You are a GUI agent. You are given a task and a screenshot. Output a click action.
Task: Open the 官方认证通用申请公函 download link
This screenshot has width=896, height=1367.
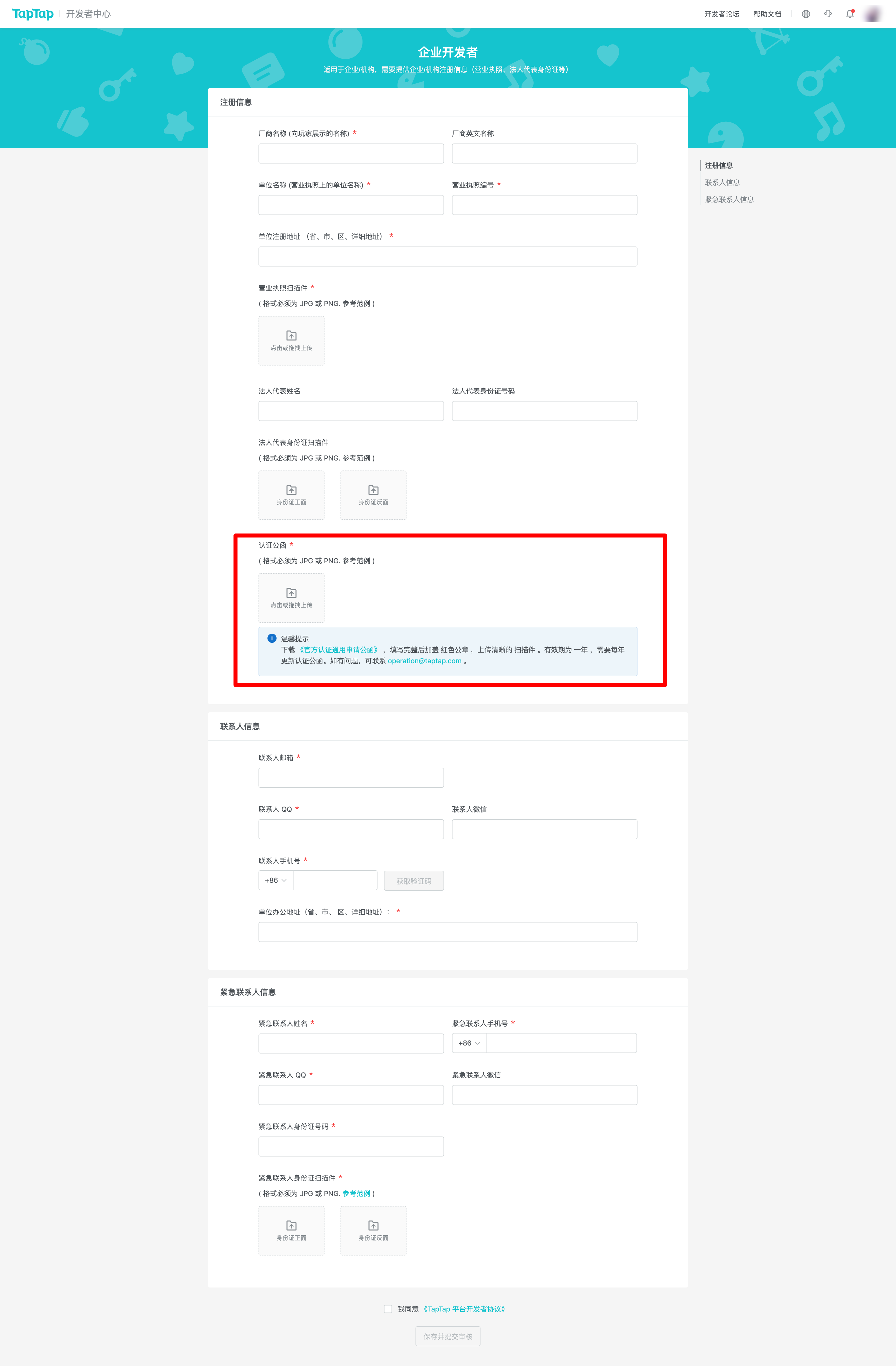[339, 649]
